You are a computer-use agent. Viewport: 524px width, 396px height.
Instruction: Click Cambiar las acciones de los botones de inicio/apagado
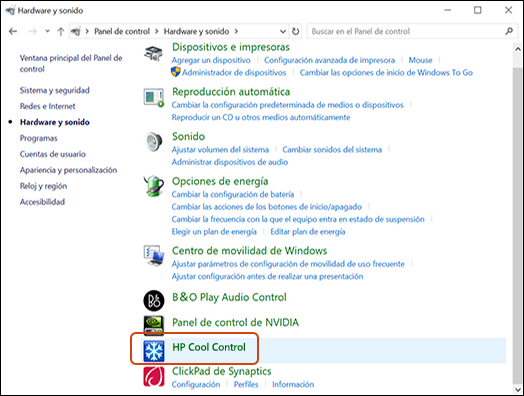point(266,207)
